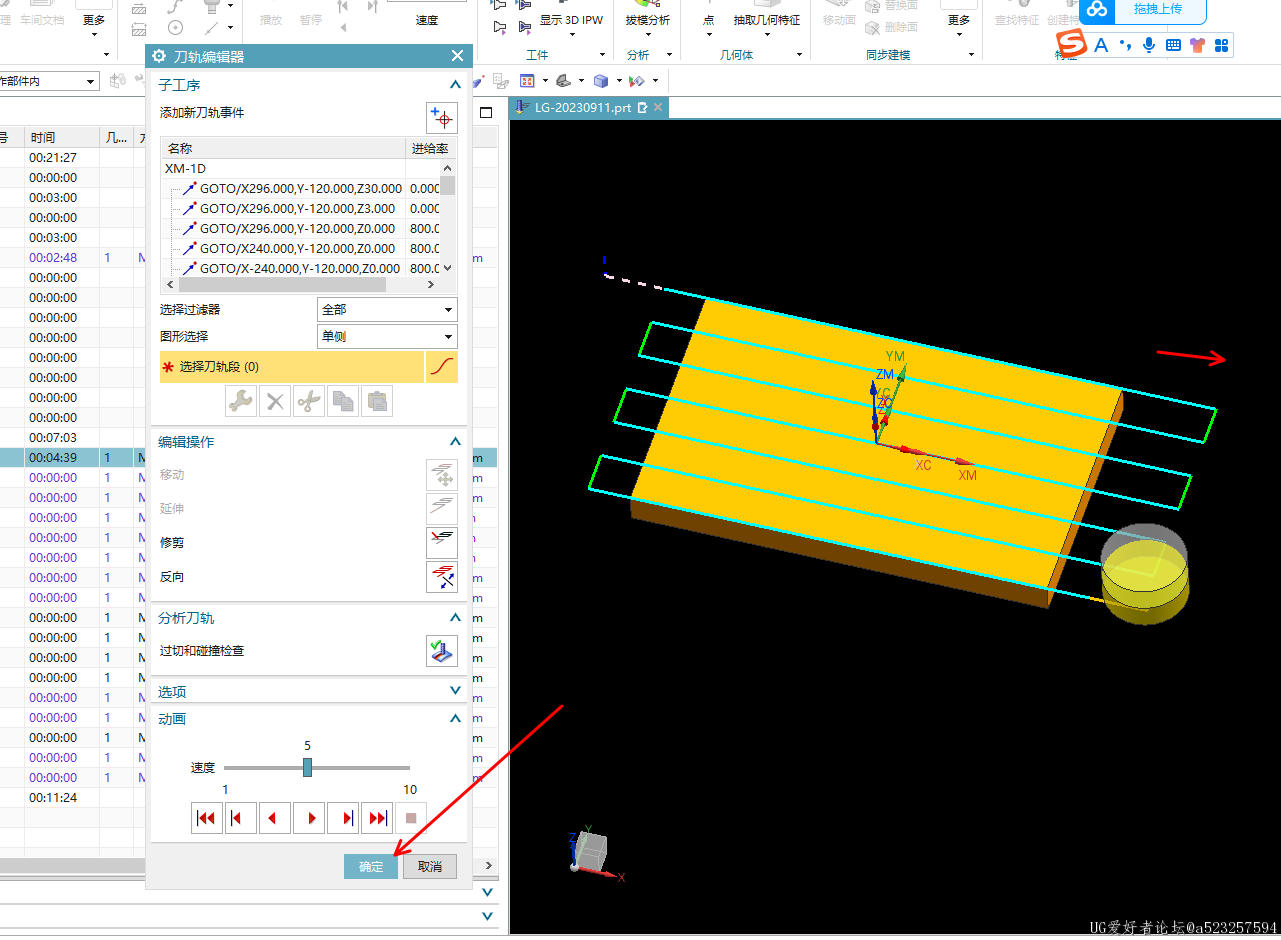
Task: Collapse the 动画 section
Action: coord(456,719)
